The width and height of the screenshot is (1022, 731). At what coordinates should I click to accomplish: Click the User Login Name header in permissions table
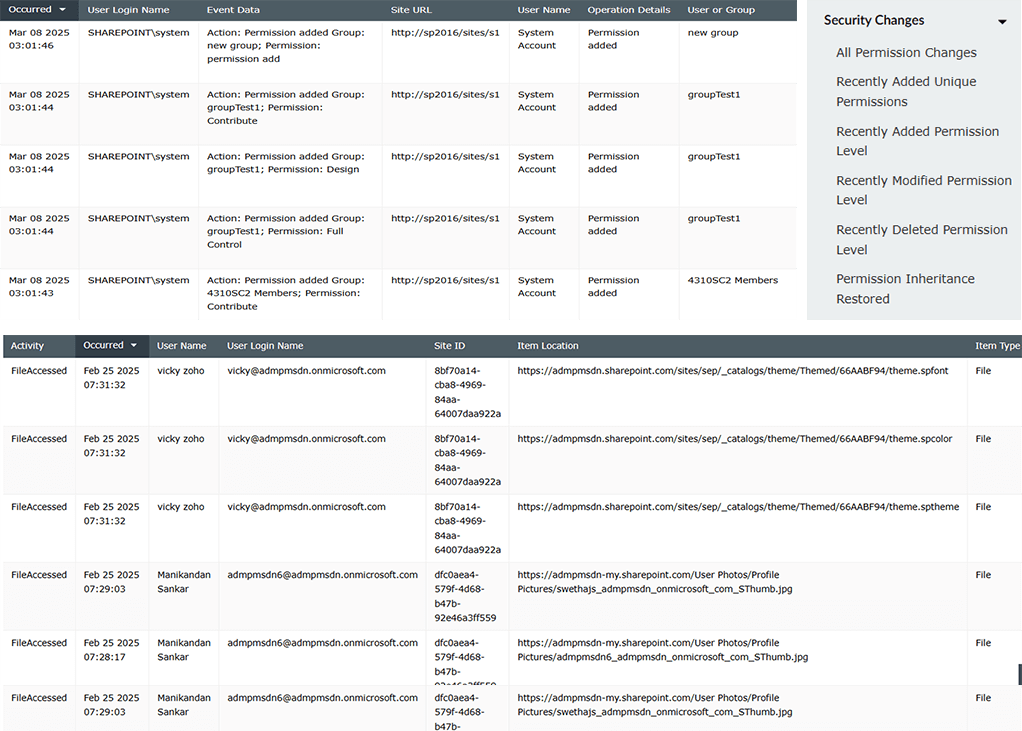tap(128, 10)
